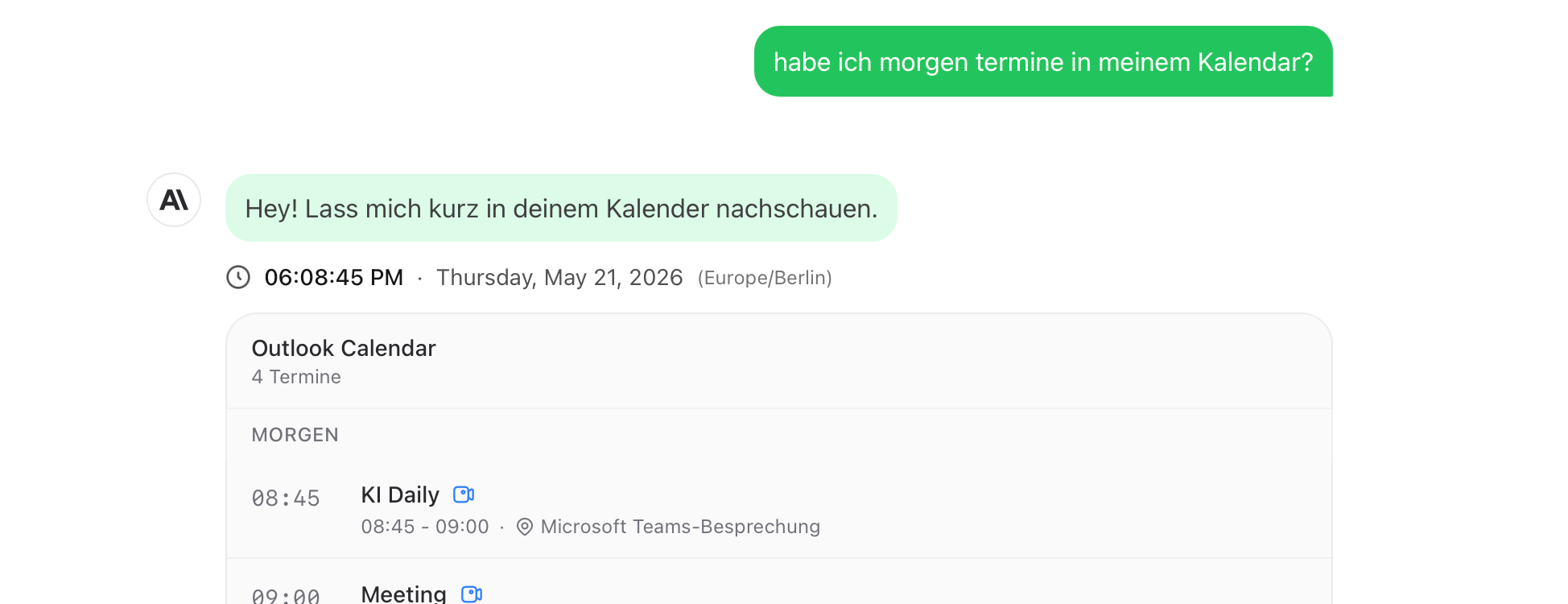Click the video camera icon next to KI Daily
The image size is (1568, 604).
point(464,494)
